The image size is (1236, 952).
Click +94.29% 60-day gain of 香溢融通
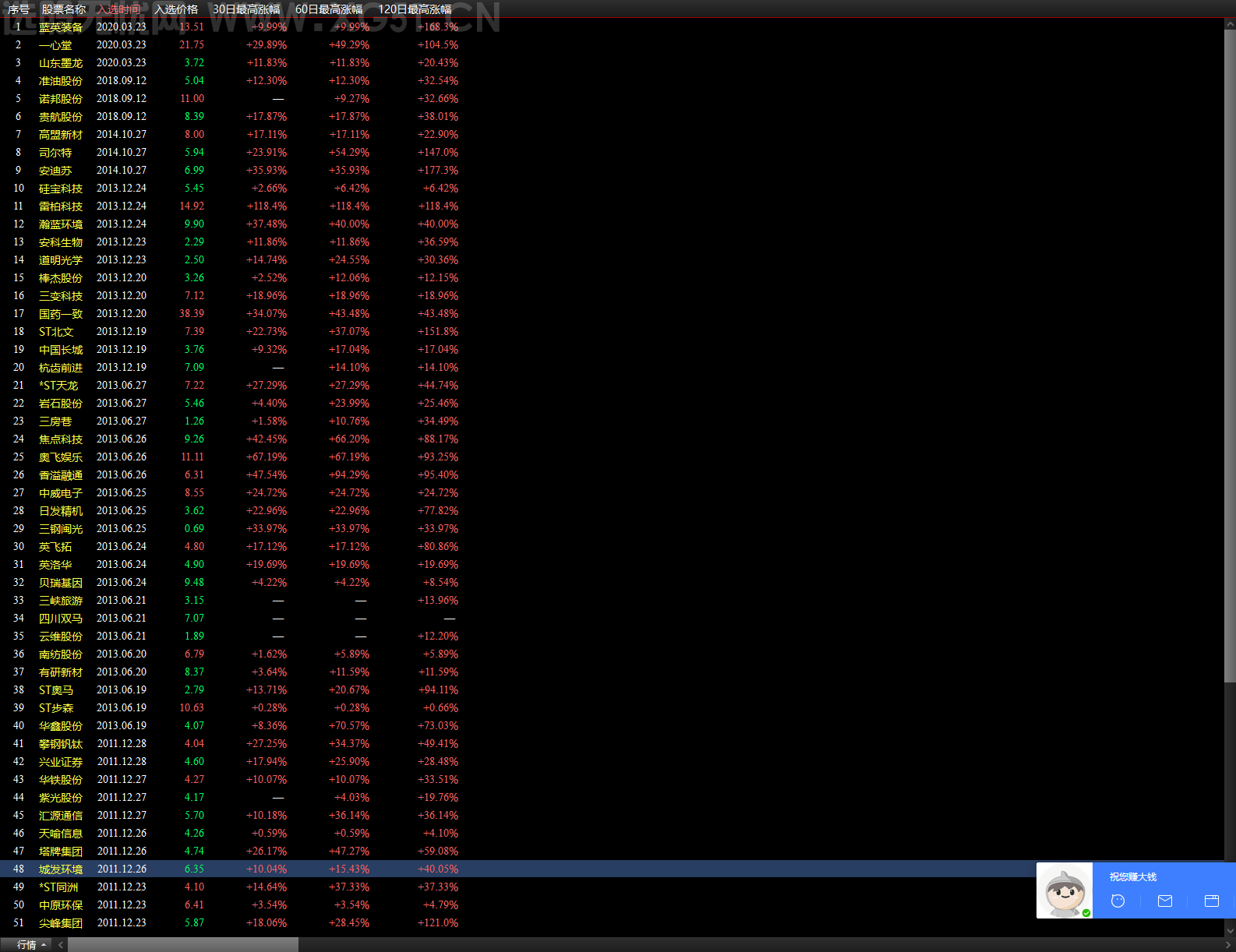pos(349,474)
